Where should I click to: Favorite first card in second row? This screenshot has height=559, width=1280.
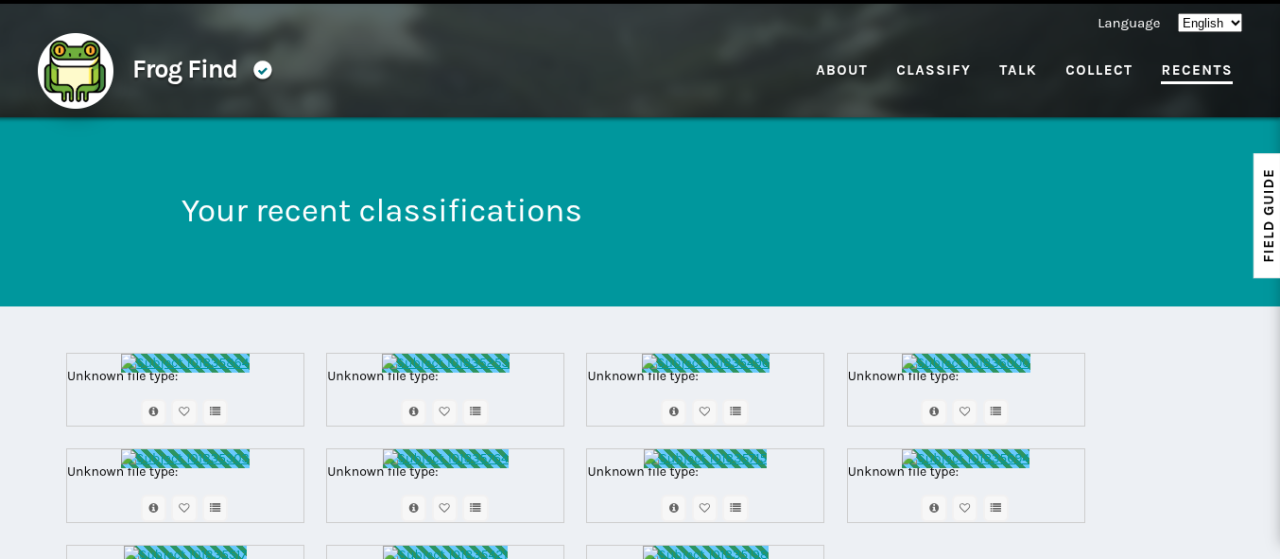pos(184,507)
